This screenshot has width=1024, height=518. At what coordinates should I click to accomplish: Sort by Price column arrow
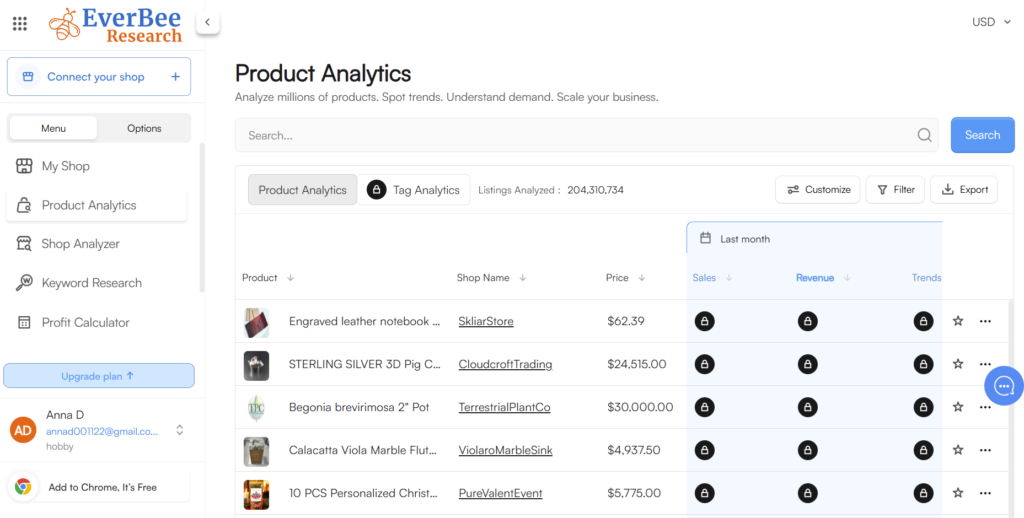tap(642, 278)
